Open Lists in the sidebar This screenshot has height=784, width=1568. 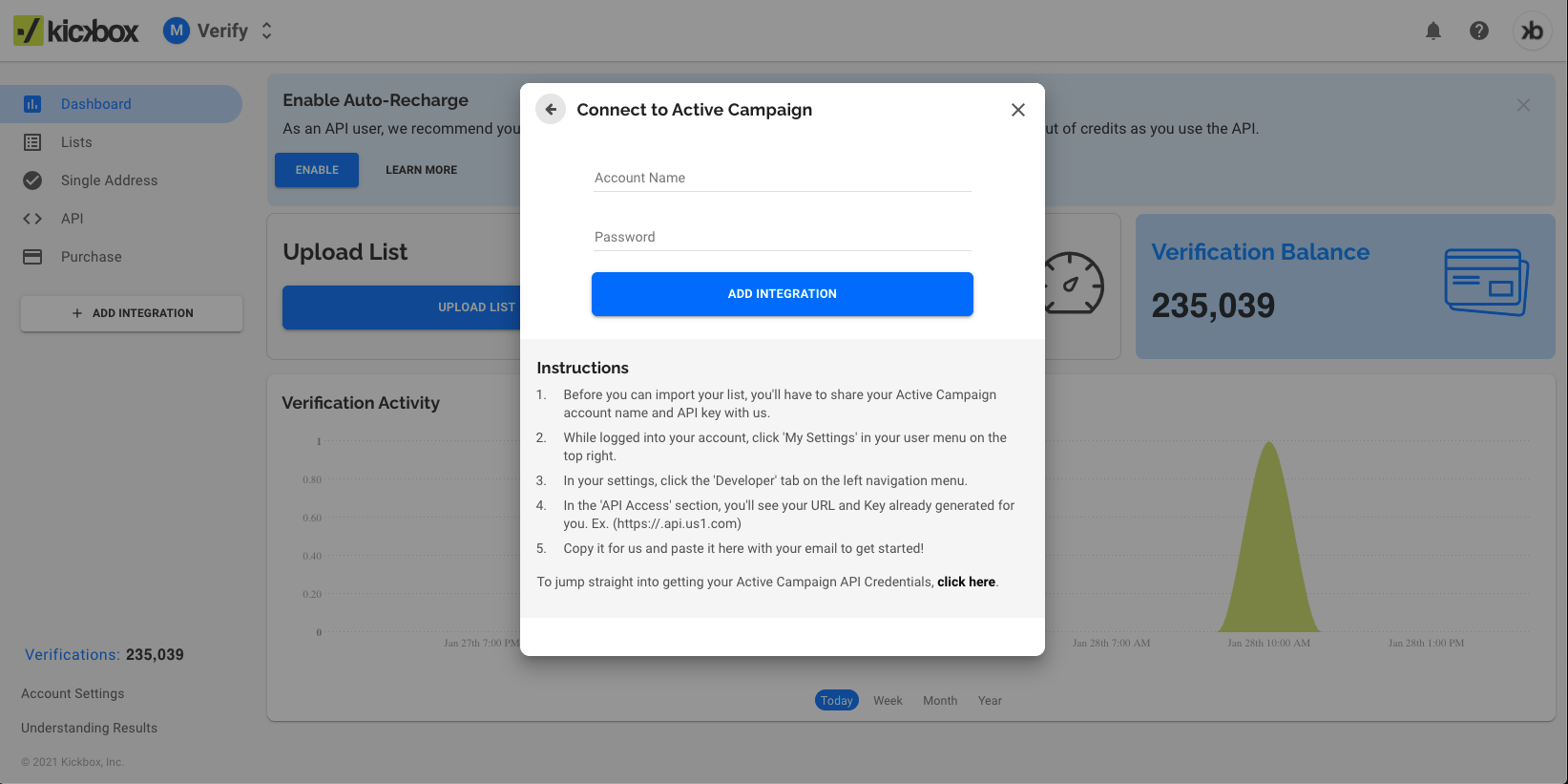121,142
